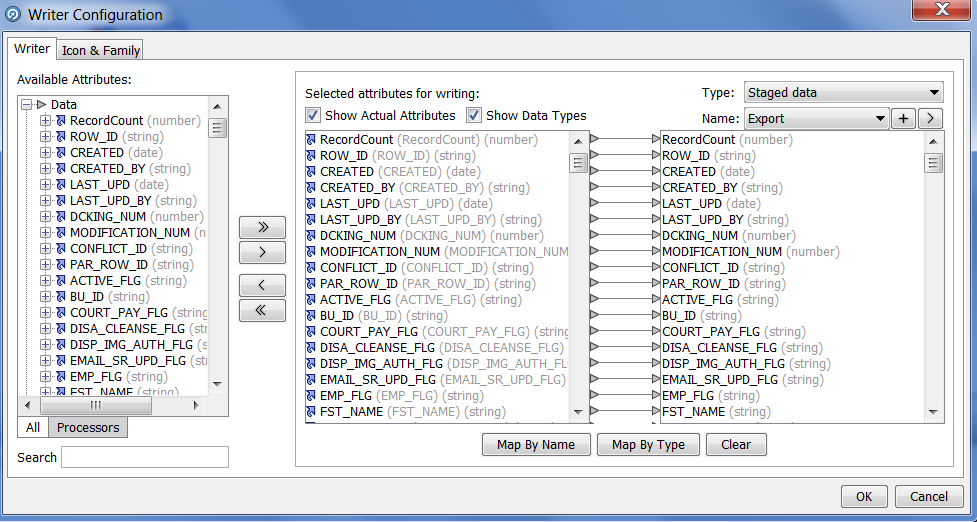Expand the DISA_CLEANSE_FLG node in Available Attributes
This screenshot has height=522, width=977.
point(45,328)
